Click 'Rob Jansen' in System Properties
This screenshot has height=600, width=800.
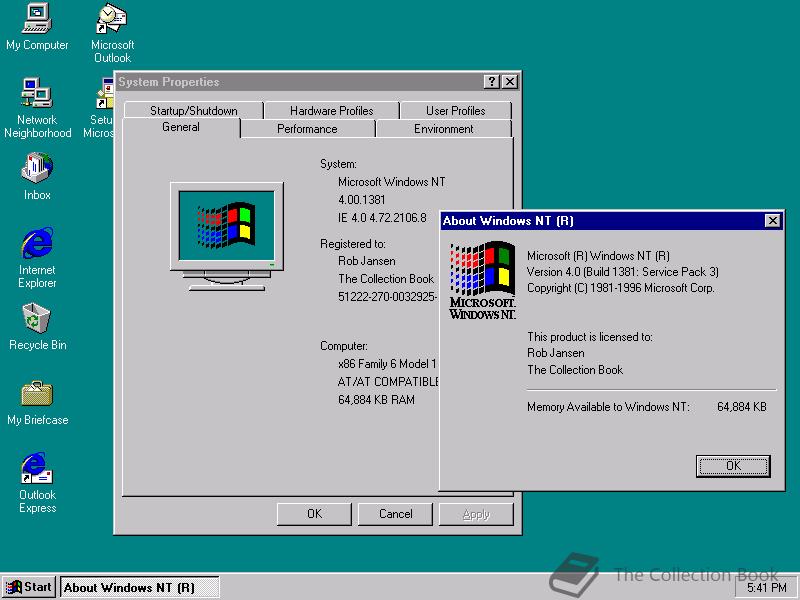366,261
